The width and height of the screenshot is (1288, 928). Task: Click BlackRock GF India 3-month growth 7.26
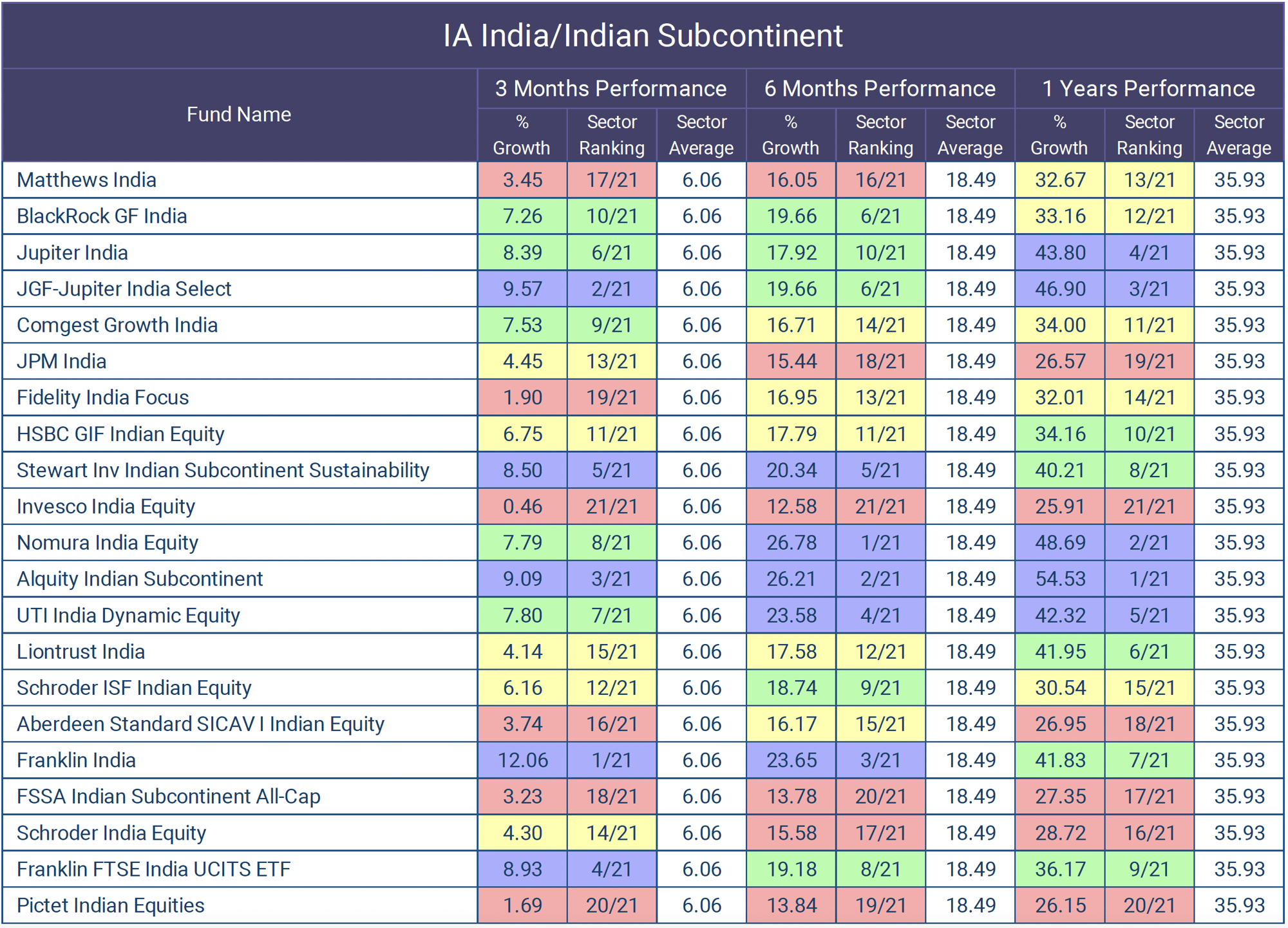522,216
